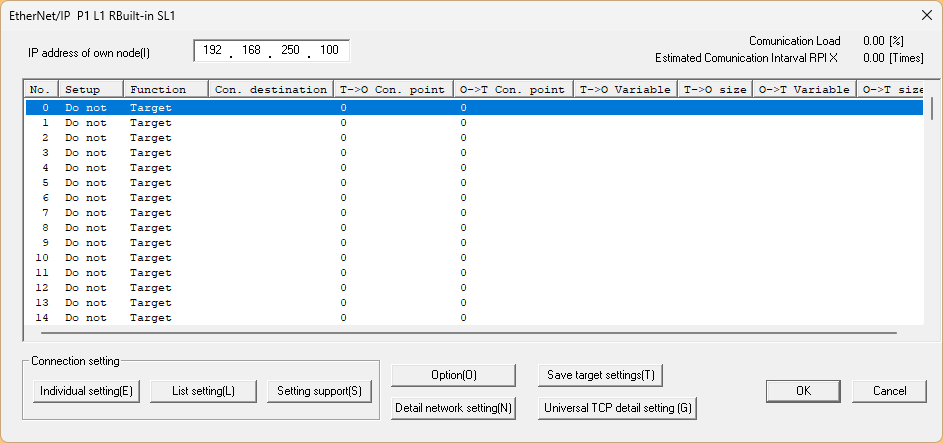943x443 pixels.
Task: Click the horizontal scrollbar of connection list
Action: [460, 333]
